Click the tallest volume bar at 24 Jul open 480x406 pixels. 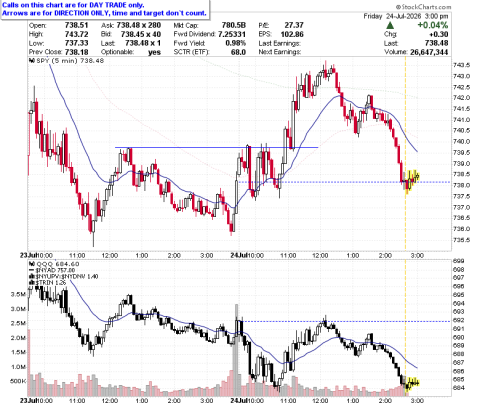pos(237,350)
